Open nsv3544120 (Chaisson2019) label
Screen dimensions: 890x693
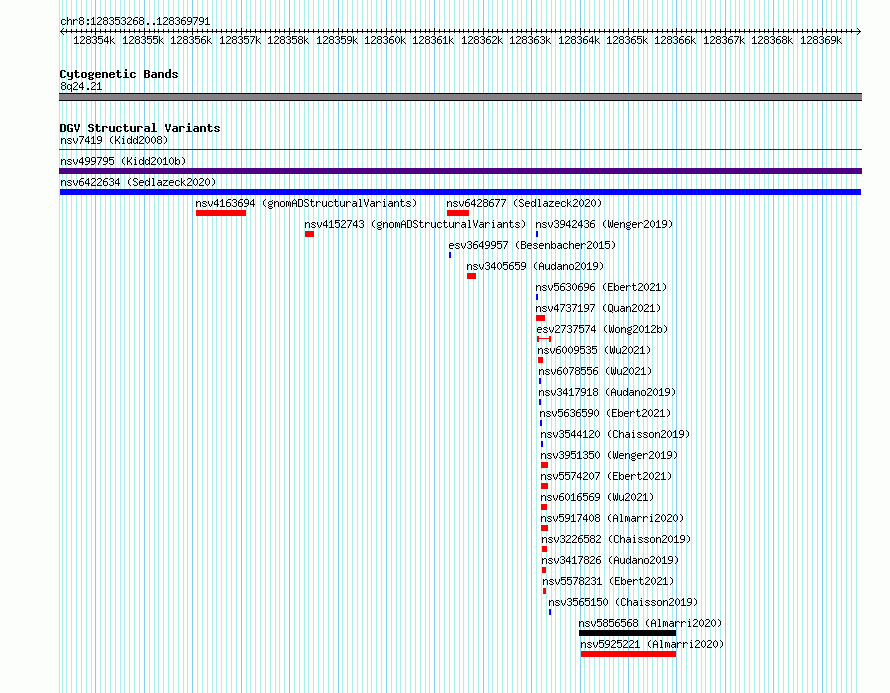(x=615, y=434)
